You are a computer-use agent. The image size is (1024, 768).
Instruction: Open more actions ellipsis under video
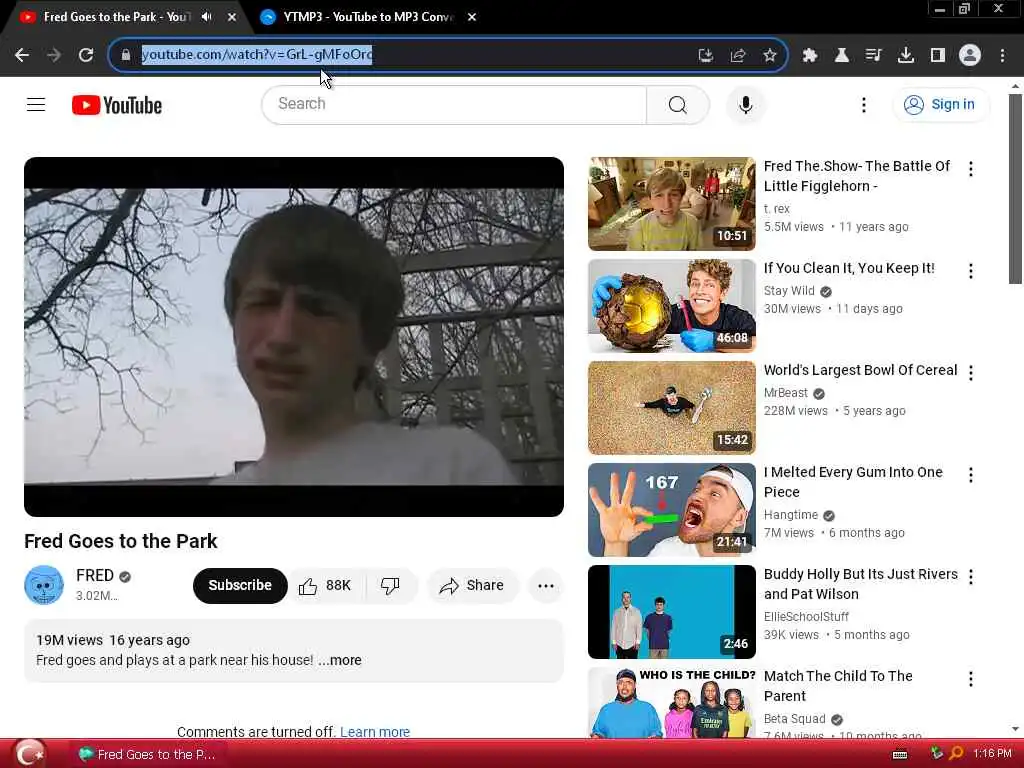coord(546,586)
